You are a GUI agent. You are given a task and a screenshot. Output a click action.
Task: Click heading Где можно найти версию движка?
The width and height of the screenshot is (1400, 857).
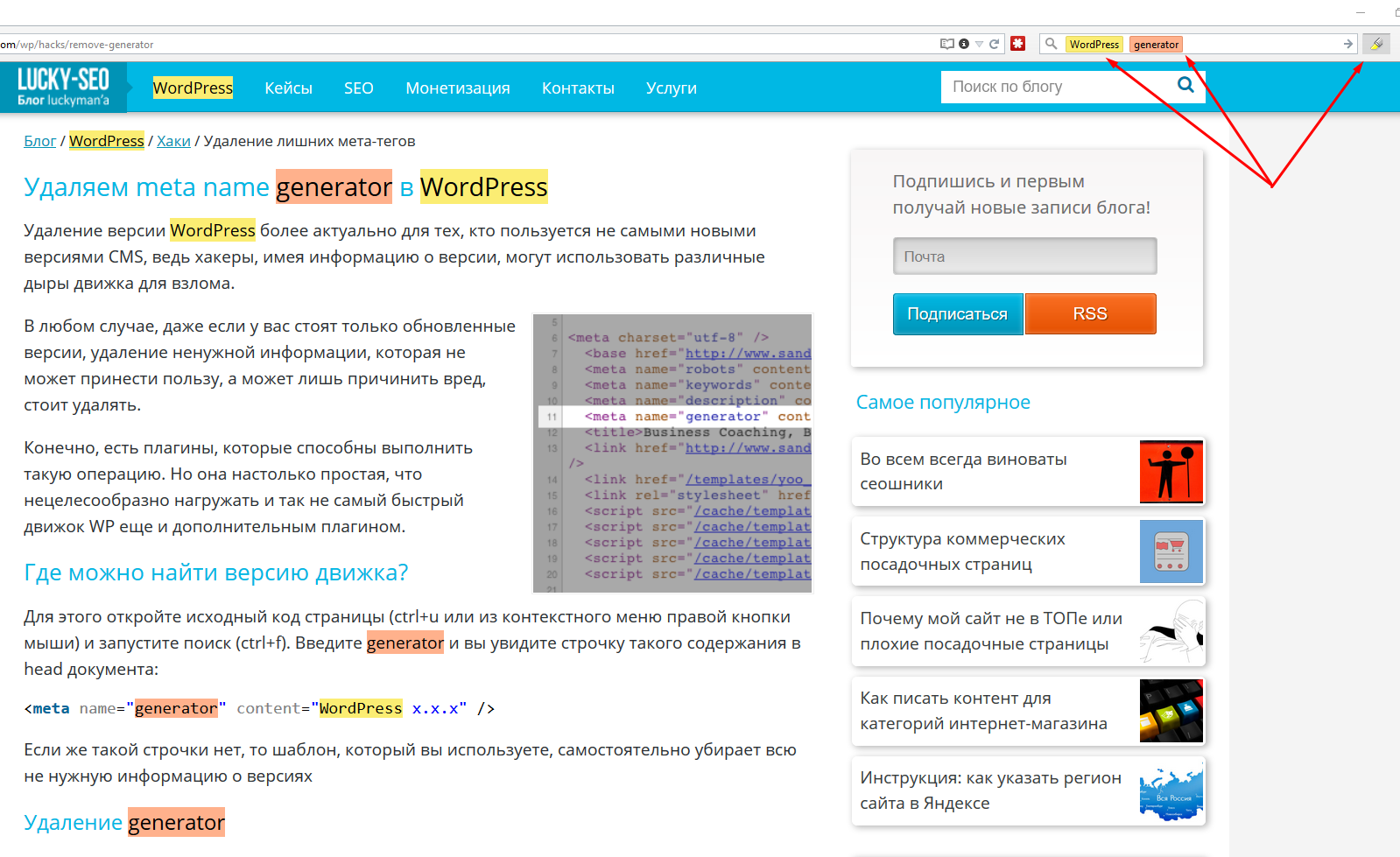[216, 573]
